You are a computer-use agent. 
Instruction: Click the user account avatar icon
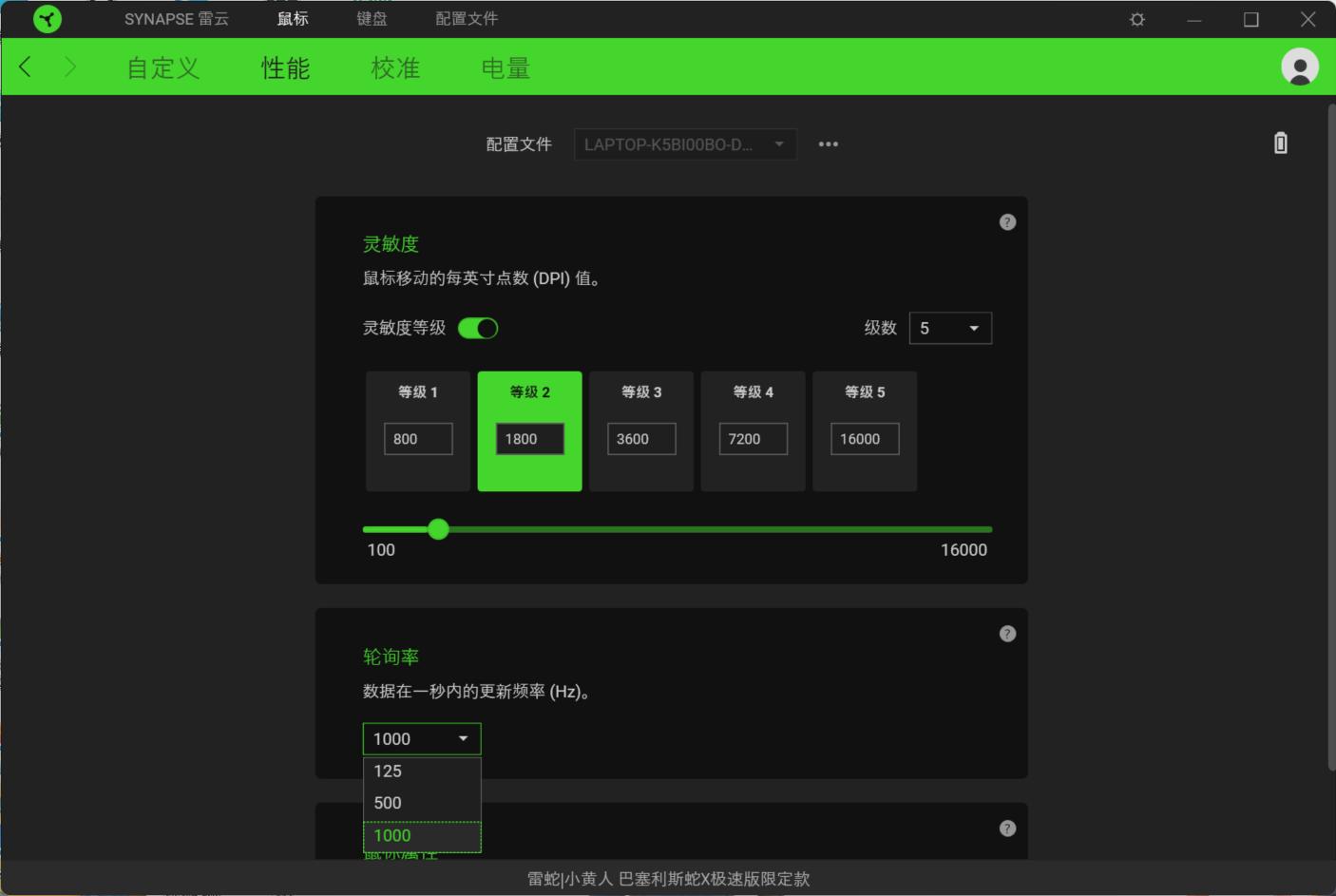1299,67
